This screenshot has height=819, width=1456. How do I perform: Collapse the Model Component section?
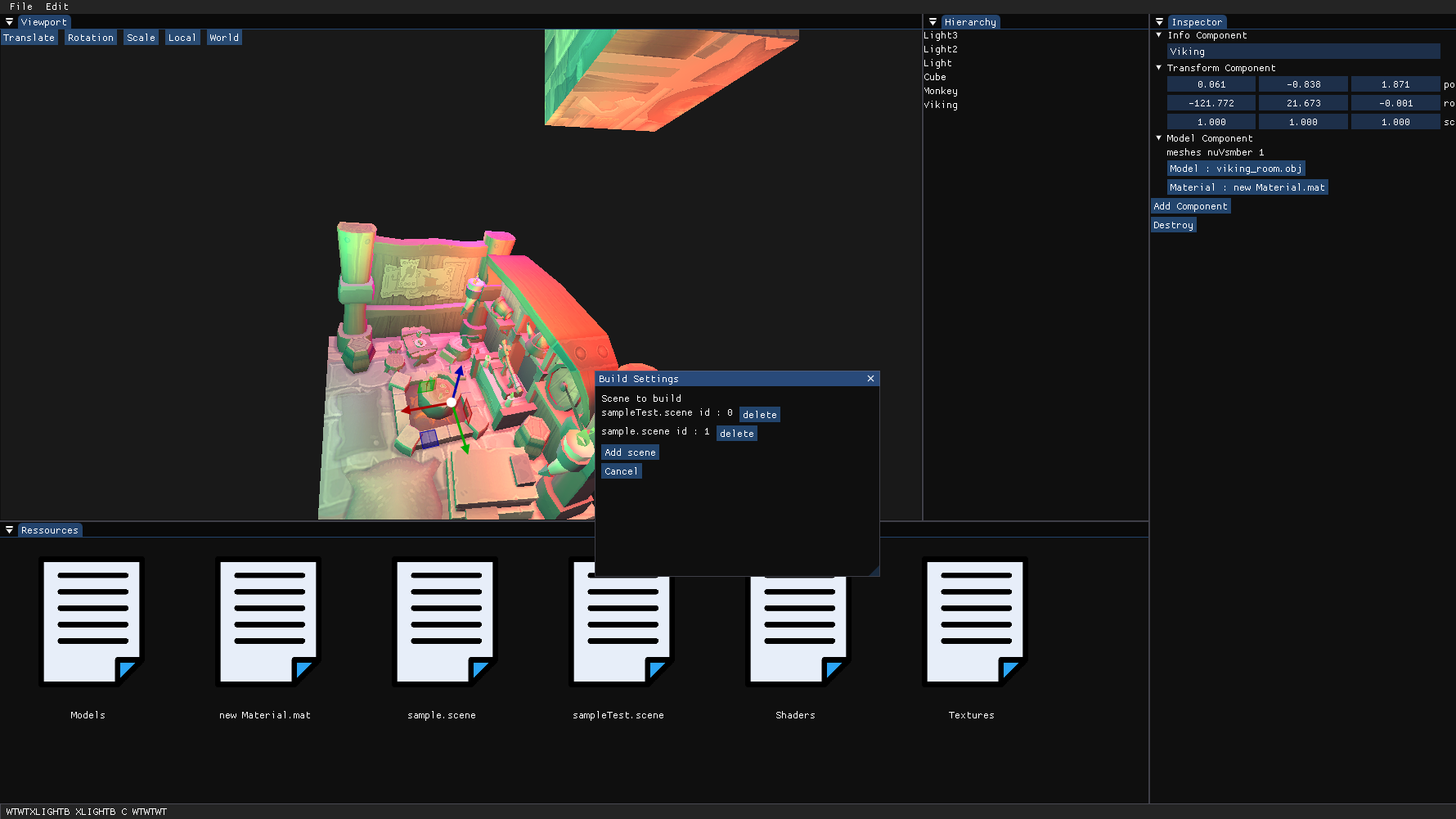click(x=1159, y=138)
